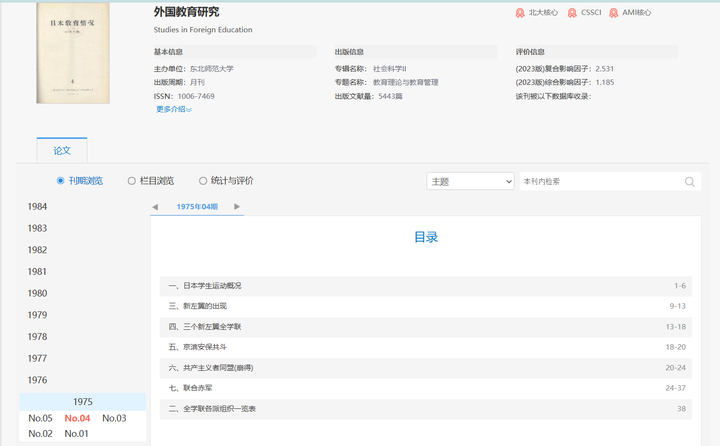Click ISSN 1006-7469 text
The width and height of the screenshot is (720, 446).
pyautogui.click(x=184, y=96)
